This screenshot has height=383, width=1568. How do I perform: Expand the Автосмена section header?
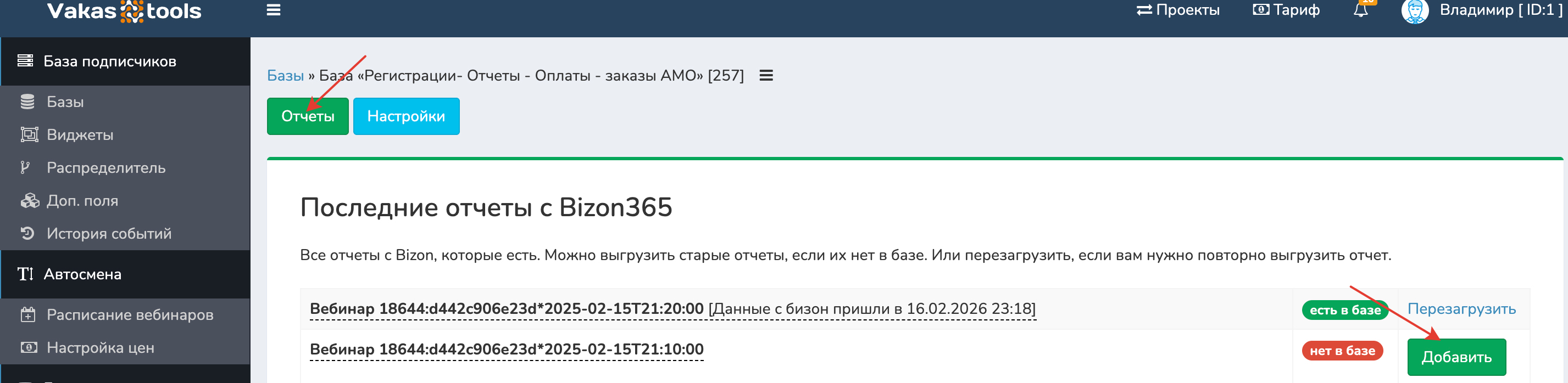(82, 274)
